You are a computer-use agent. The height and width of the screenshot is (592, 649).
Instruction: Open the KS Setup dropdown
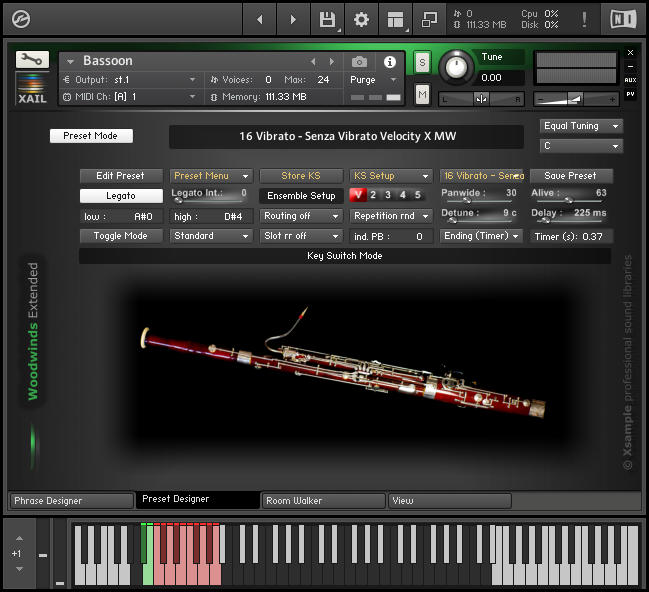point(391,176)
